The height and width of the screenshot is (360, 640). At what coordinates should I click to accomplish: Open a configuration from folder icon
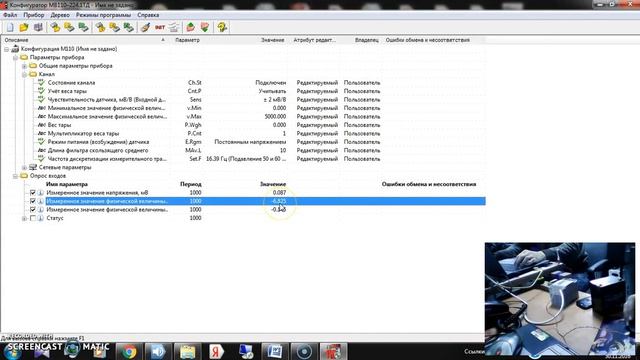pos(24,27)
